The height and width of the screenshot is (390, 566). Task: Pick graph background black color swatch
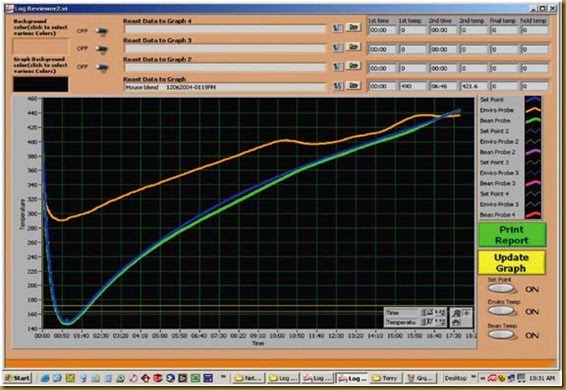pyautogui.click(x=40, y=84)
